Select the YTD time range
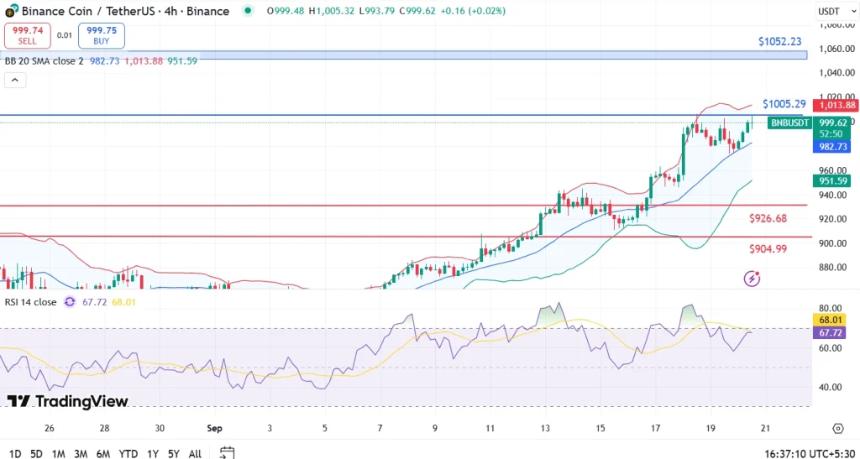 tap(128, 454)
